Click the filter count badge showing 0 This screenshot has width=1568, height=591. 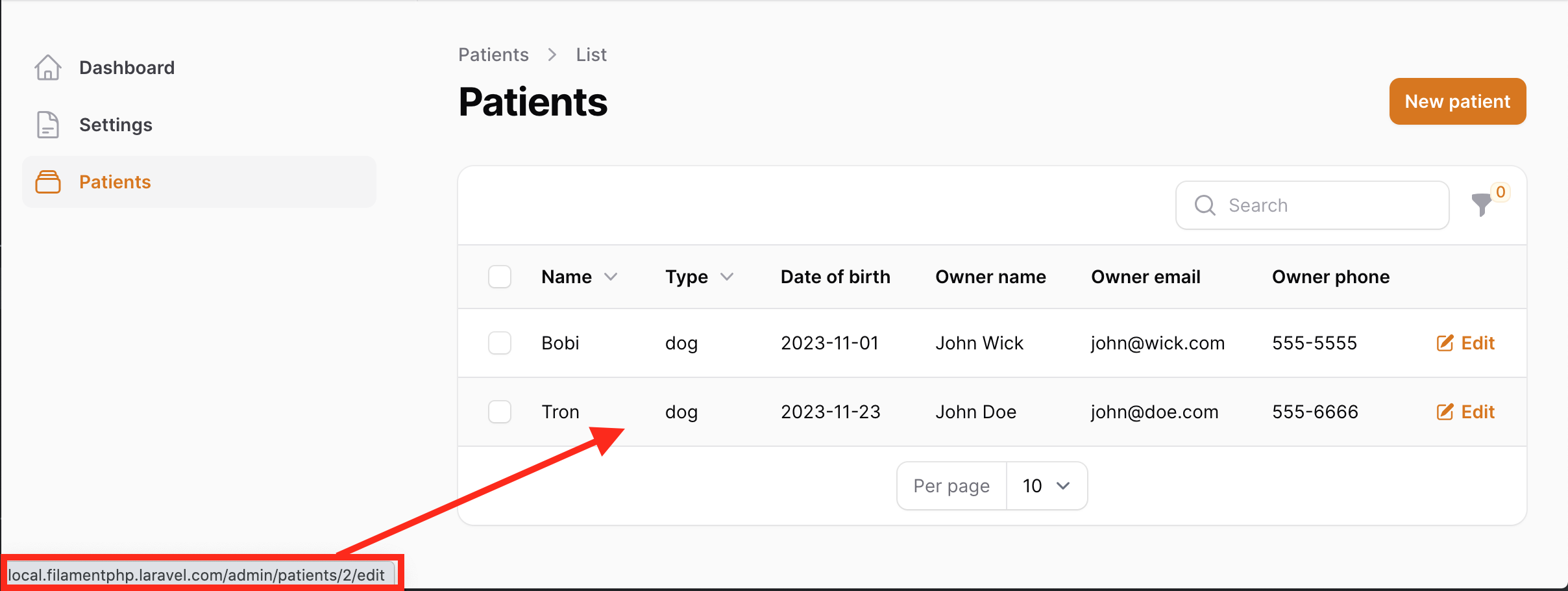pos(1501,192)
